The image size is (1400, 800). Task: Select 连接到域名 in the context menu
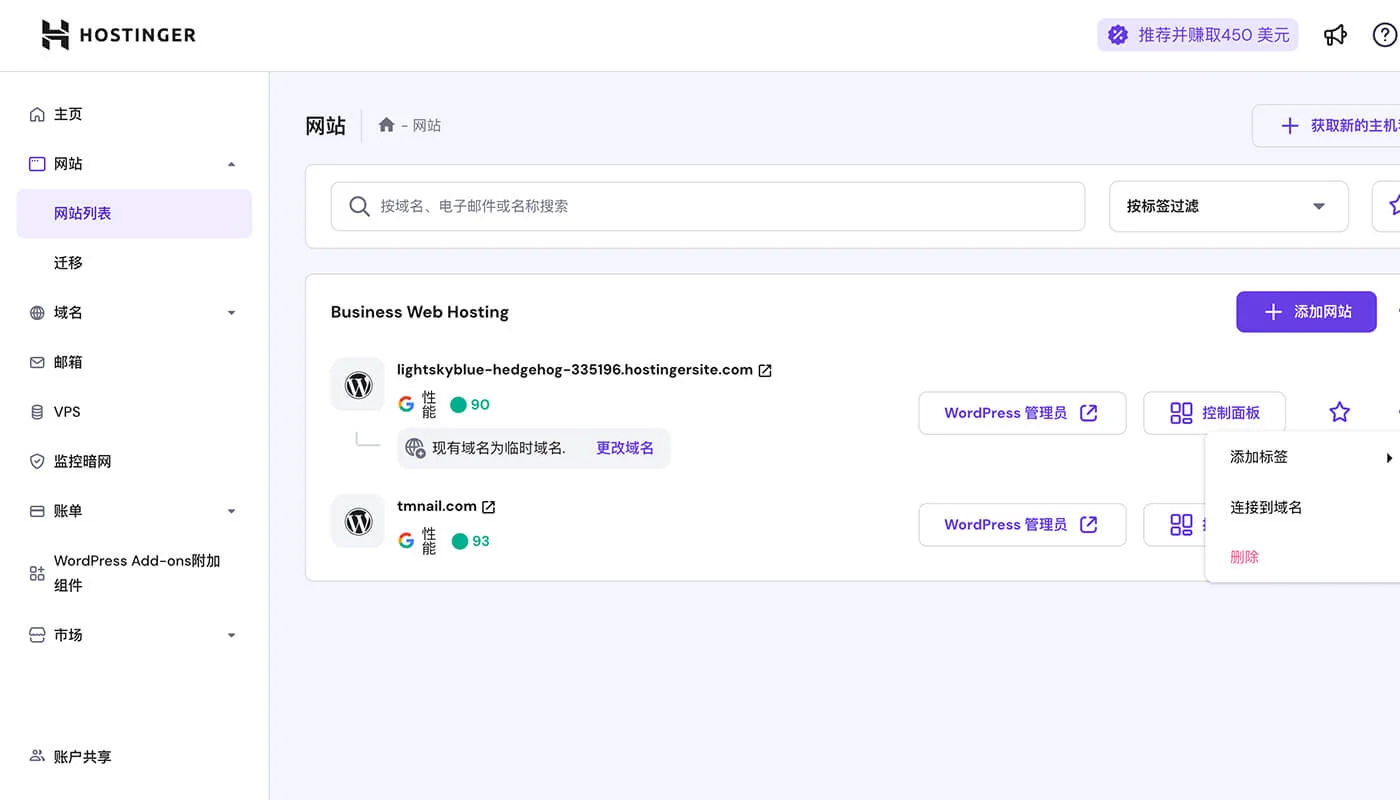(x=1266, y=507)
